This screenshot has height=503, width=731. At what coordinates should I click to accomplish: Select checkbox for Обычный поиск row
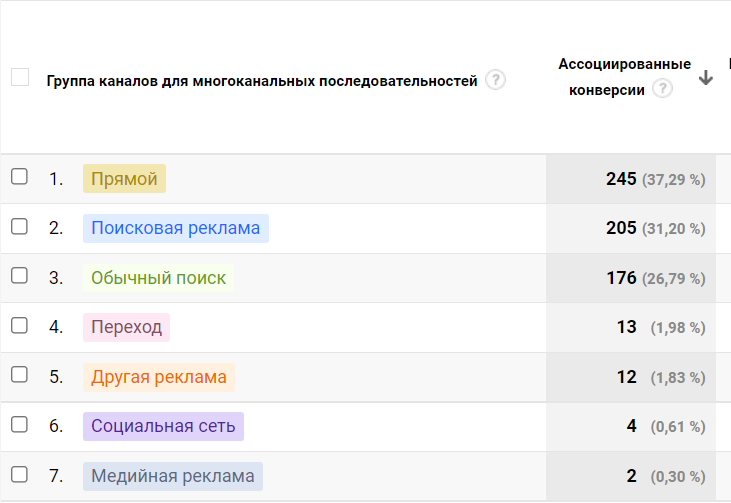click(19, 276)
